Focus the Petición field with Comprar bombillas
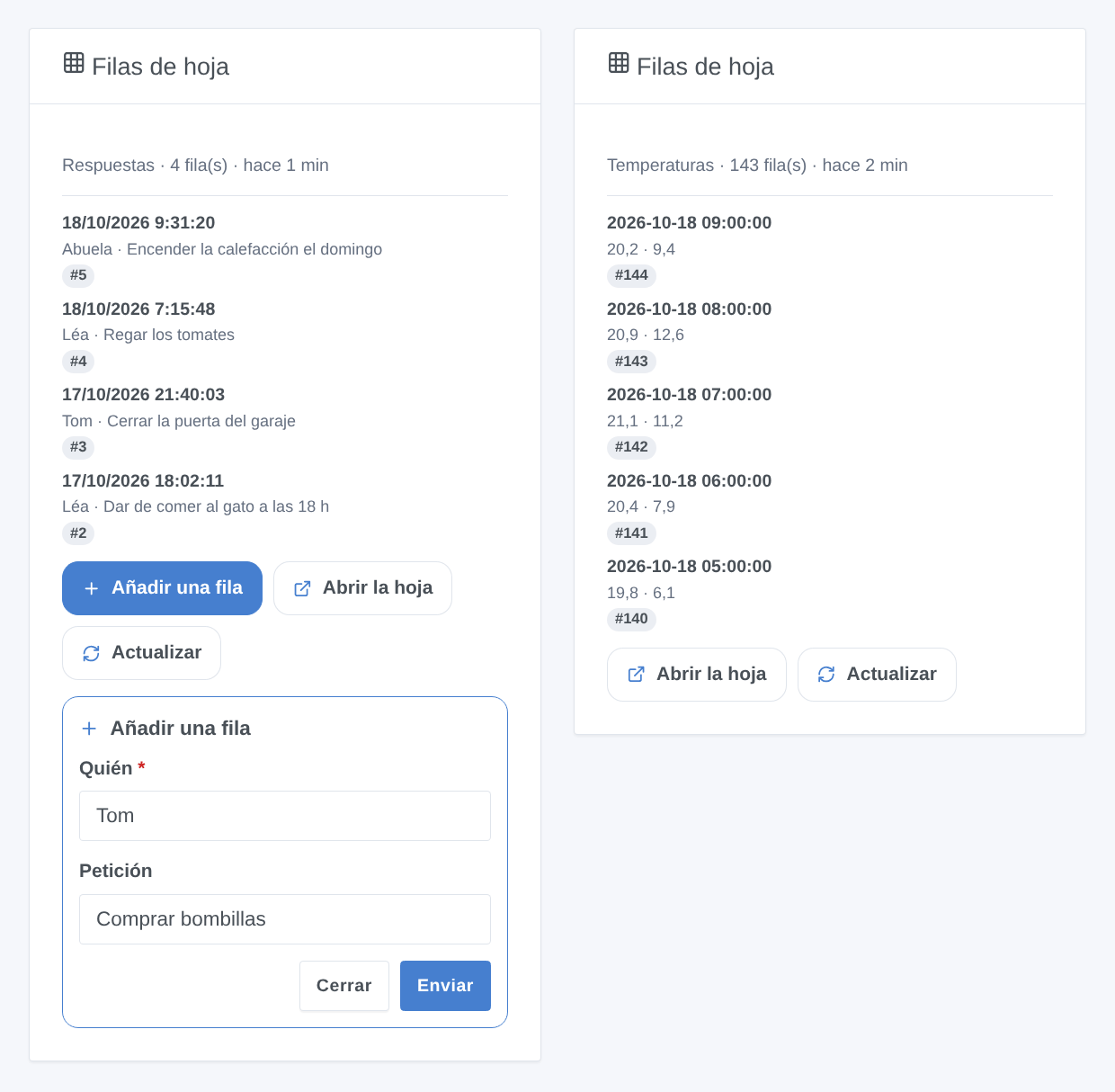 [x=285, y=919]
